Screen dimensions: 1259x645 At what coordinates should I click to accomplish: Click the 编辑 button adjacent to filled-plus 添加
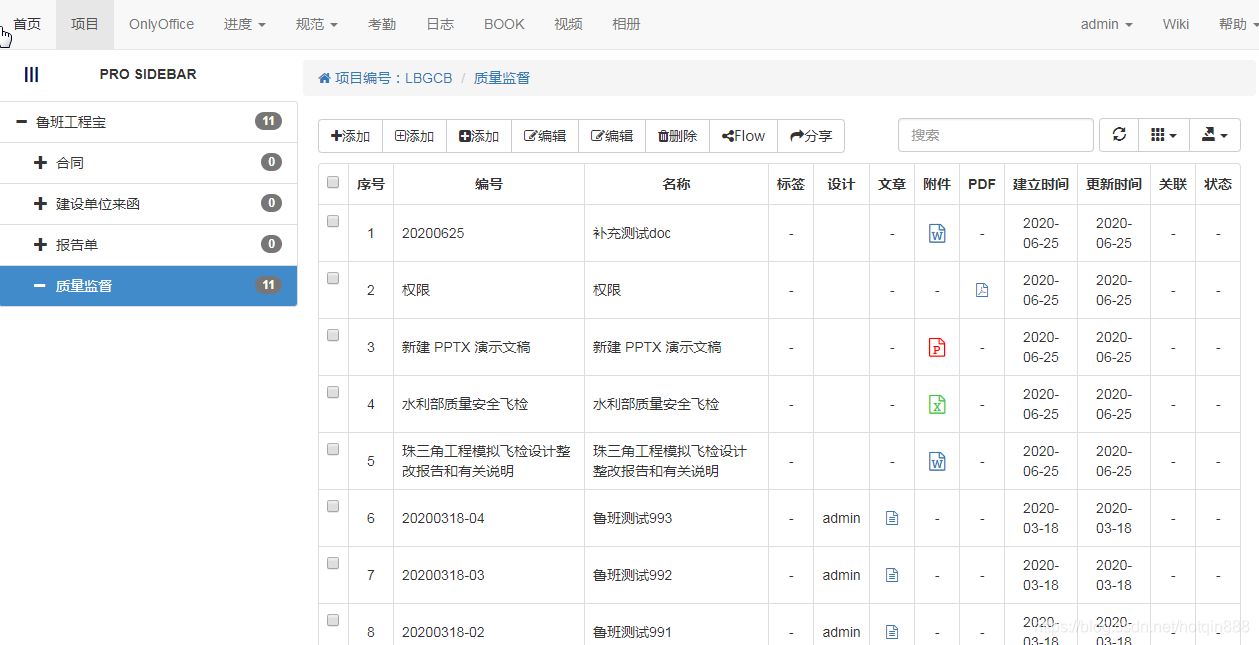tap(545, 136)
